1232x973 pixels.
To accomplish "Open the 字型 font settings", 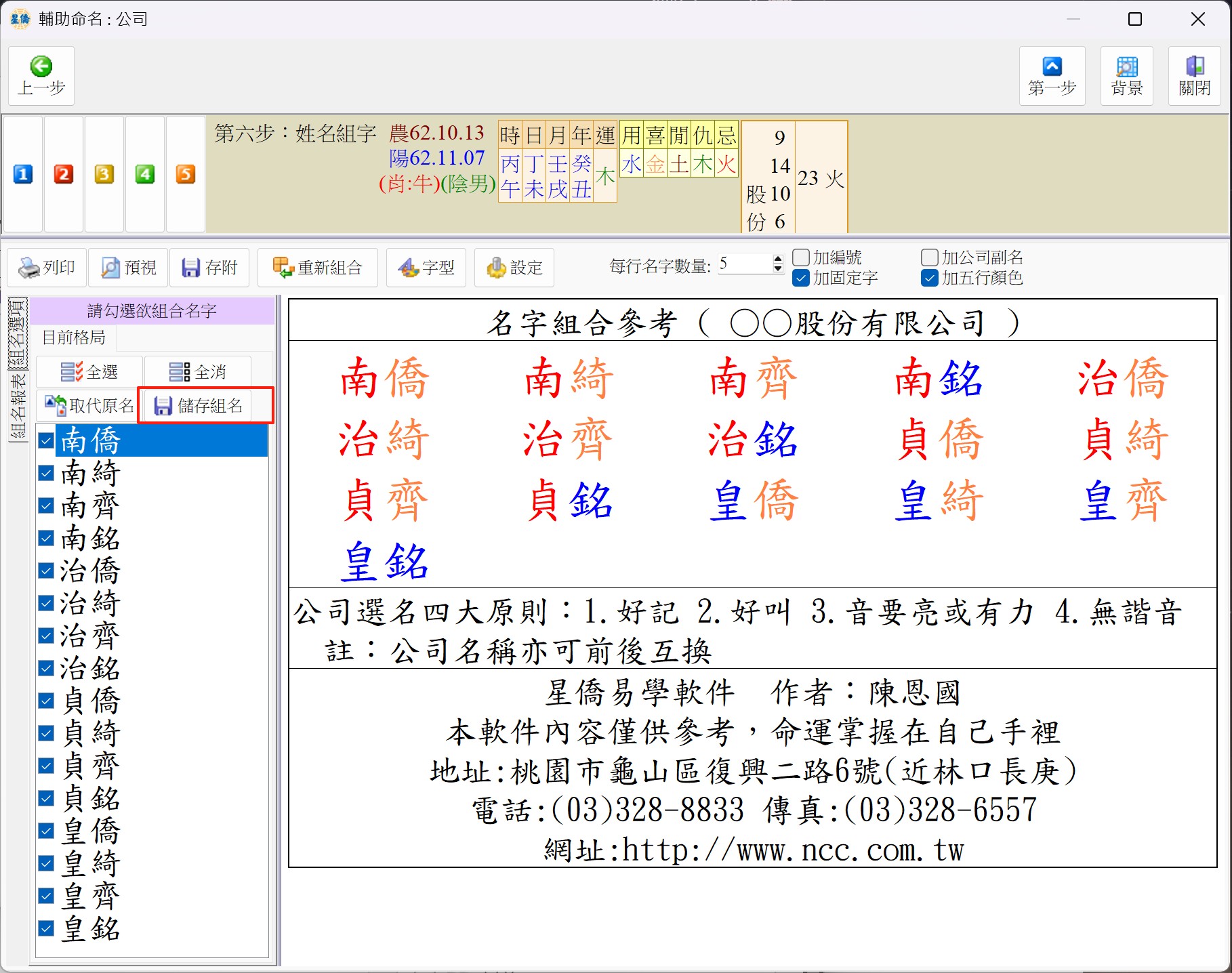I will (x=426, y=268).
